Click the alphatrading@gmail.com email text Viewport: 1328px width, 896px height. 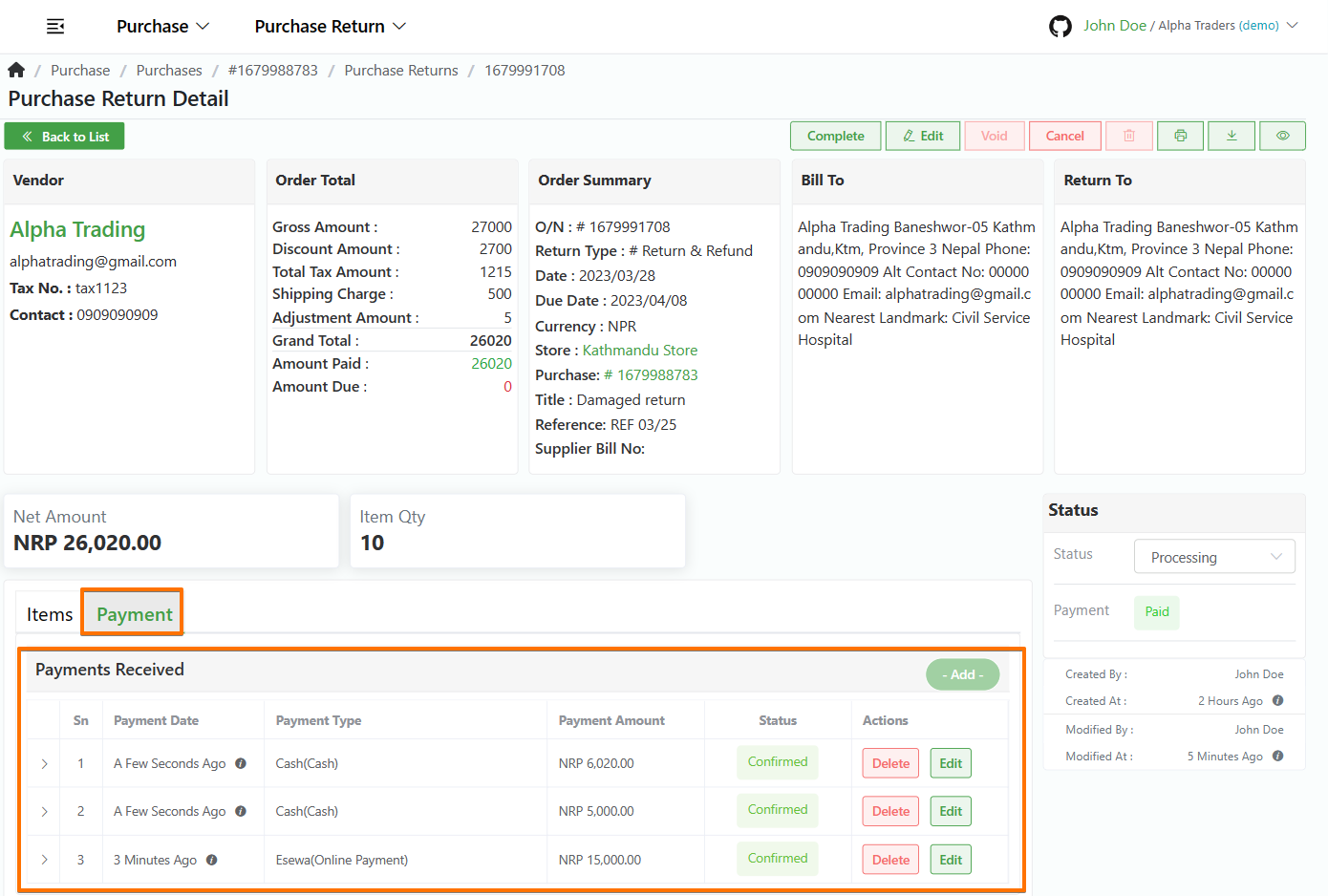tap(93, 261)
